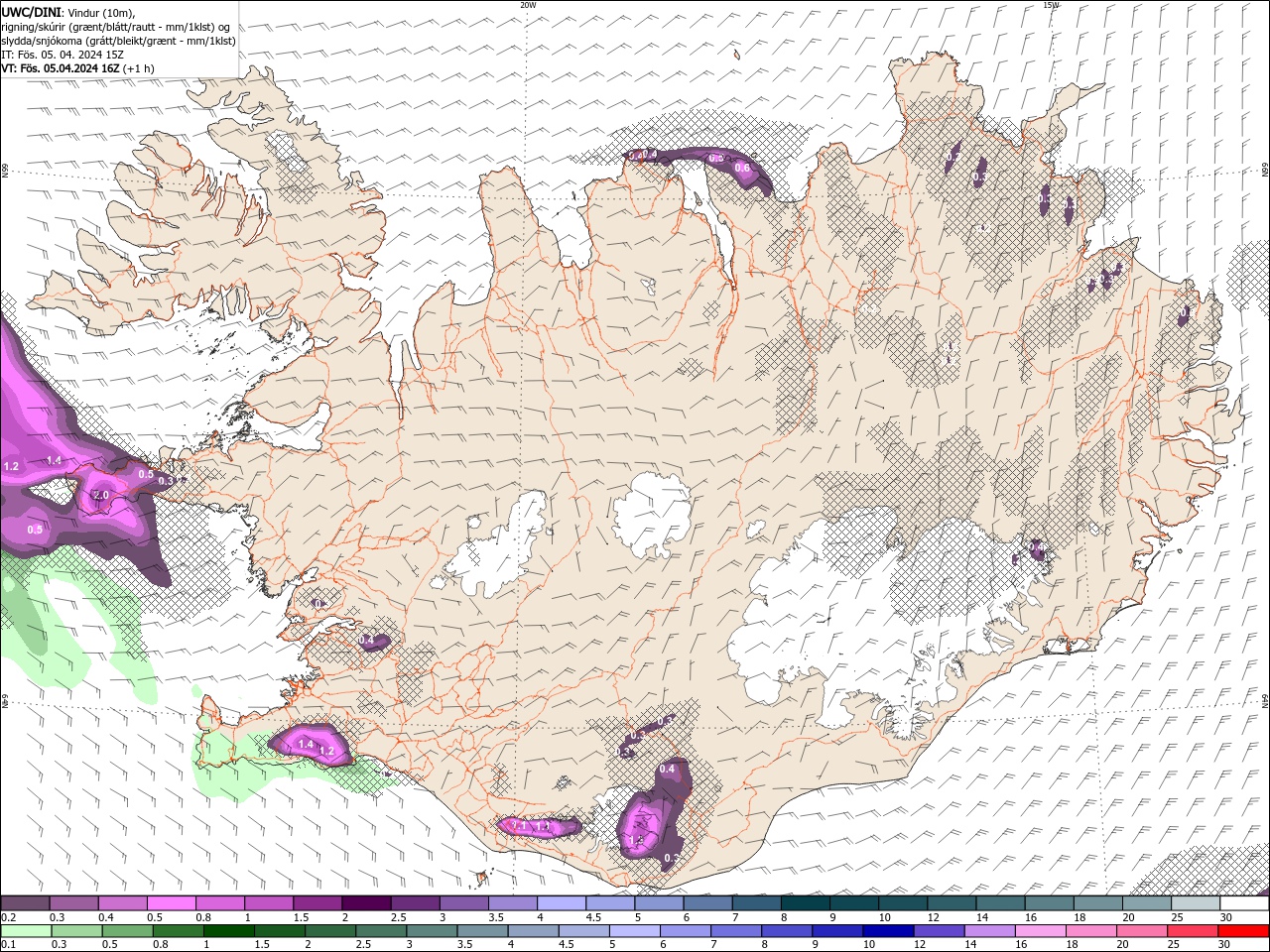Pick upper scale swatch between 18 and 20
This screenshot has height=952, width=1270.
click(1097, 903)
